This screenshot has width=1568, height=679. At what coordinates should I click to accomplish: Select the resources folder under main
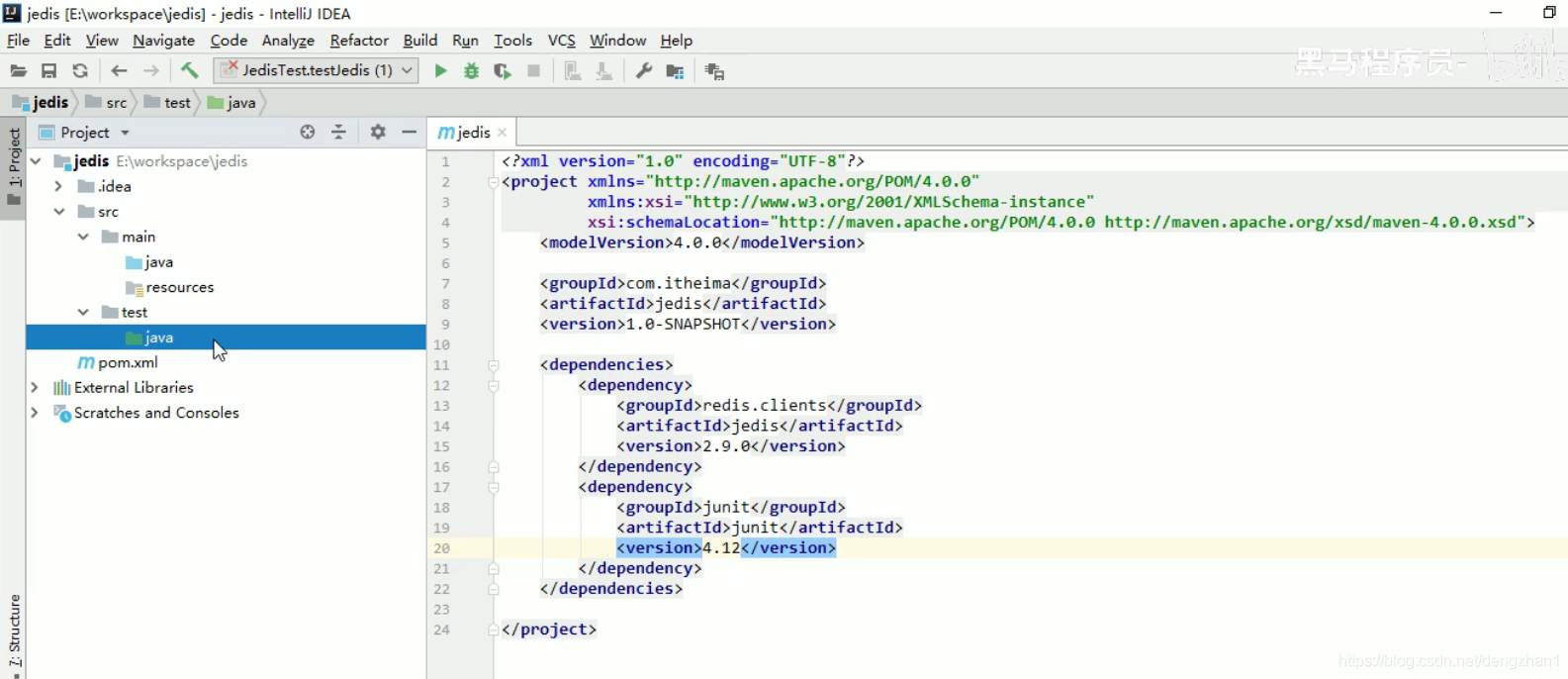(x=170, y=287)
